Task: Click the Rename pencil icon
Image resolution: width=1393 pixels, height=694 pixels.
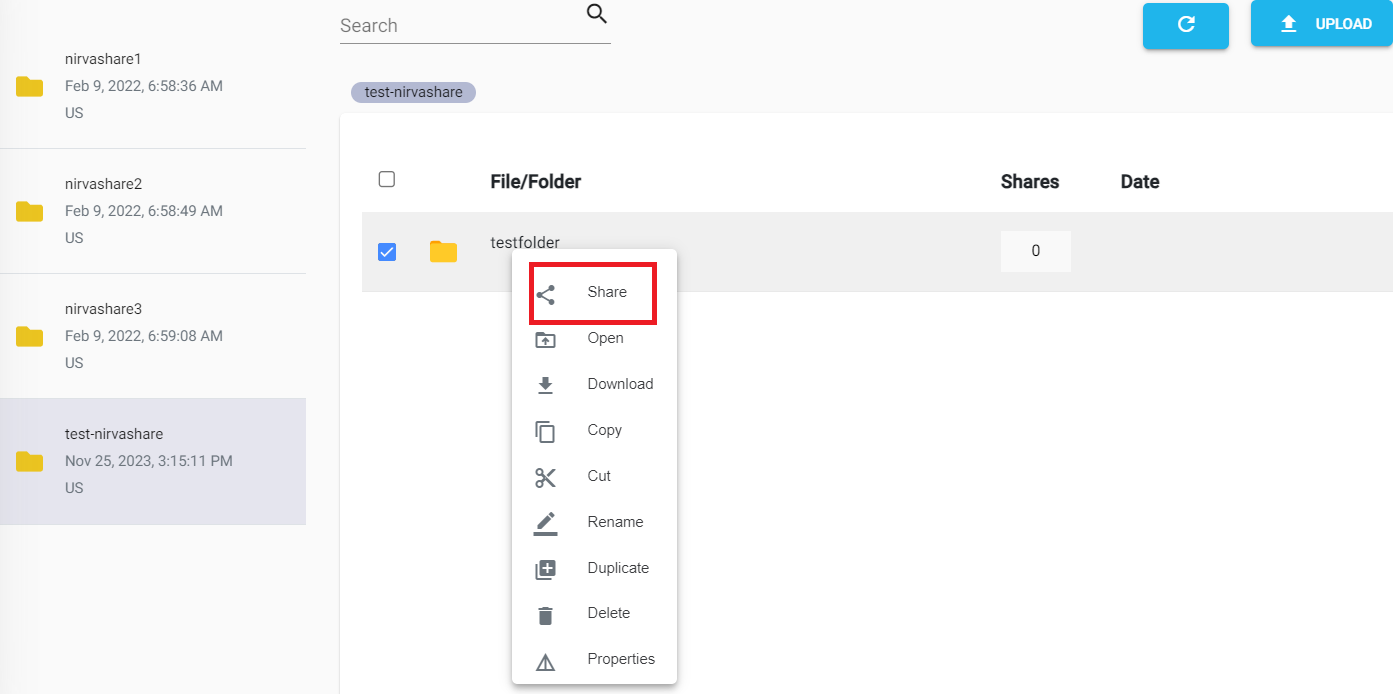Action: pos(545,522)
